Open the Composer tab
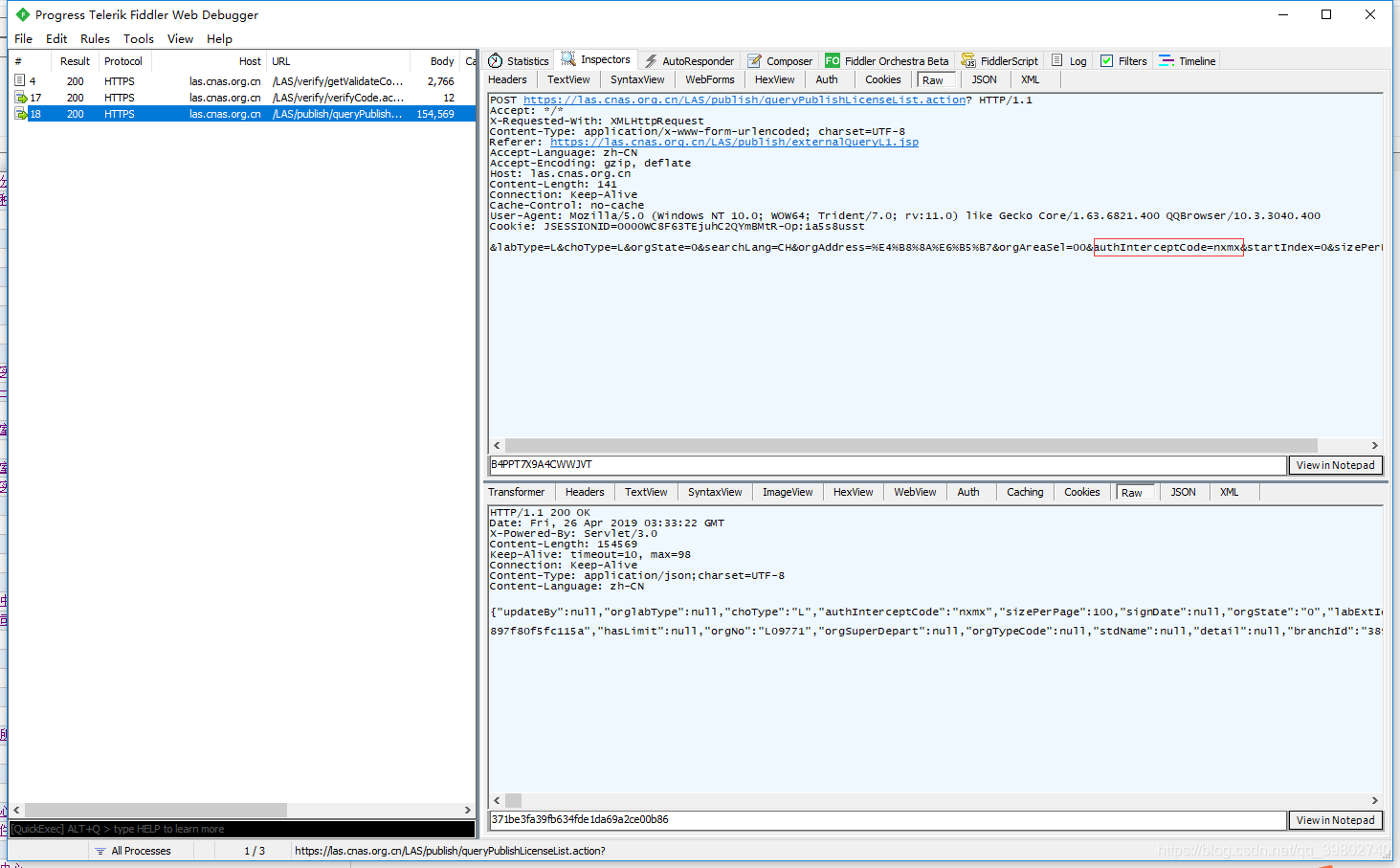The height and width of the screenshot is (868, 1400). click(x=780, y=61)
